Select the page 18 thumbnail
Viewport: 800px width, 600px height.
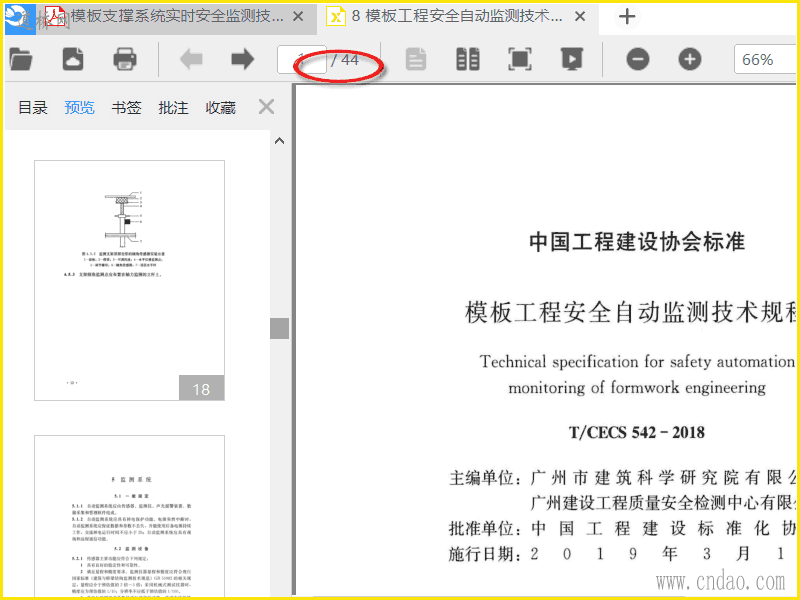130,280
